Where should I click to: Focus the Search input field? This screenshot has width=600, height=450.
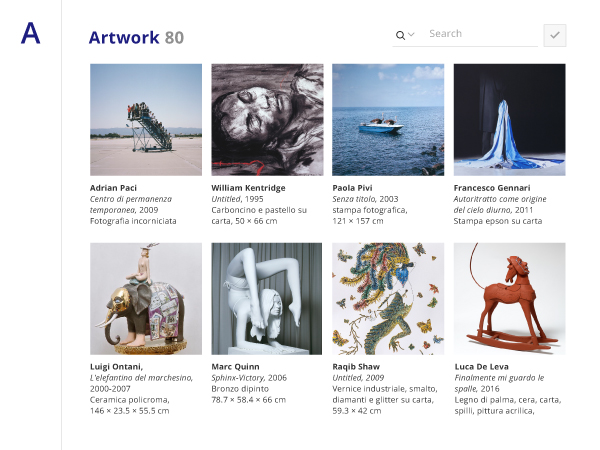tap(483, 34)
